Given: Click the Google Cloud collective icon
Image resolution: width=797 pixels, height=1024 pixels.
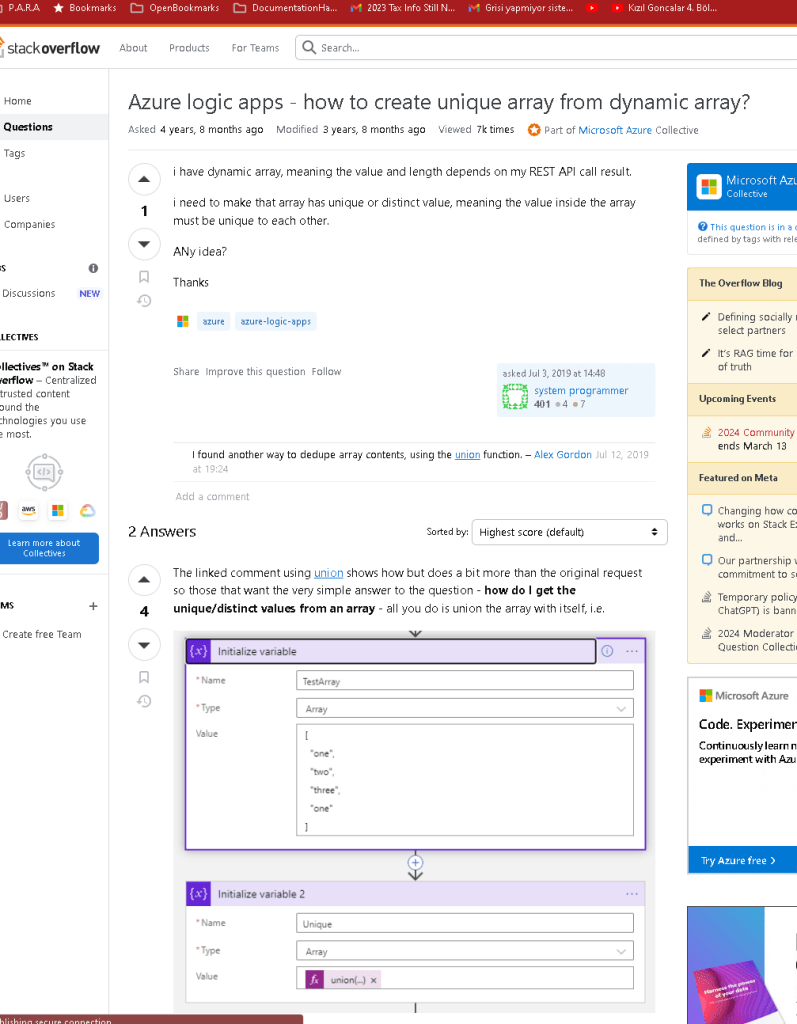Looking at the screenshot, I should [88, 510].
